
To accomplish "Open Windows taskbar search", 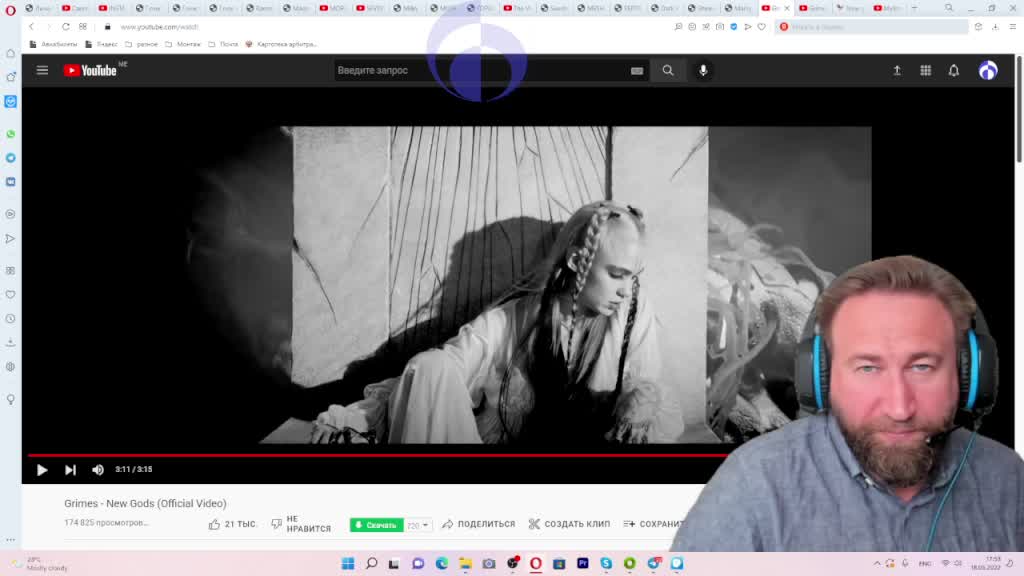I will 372,564.
